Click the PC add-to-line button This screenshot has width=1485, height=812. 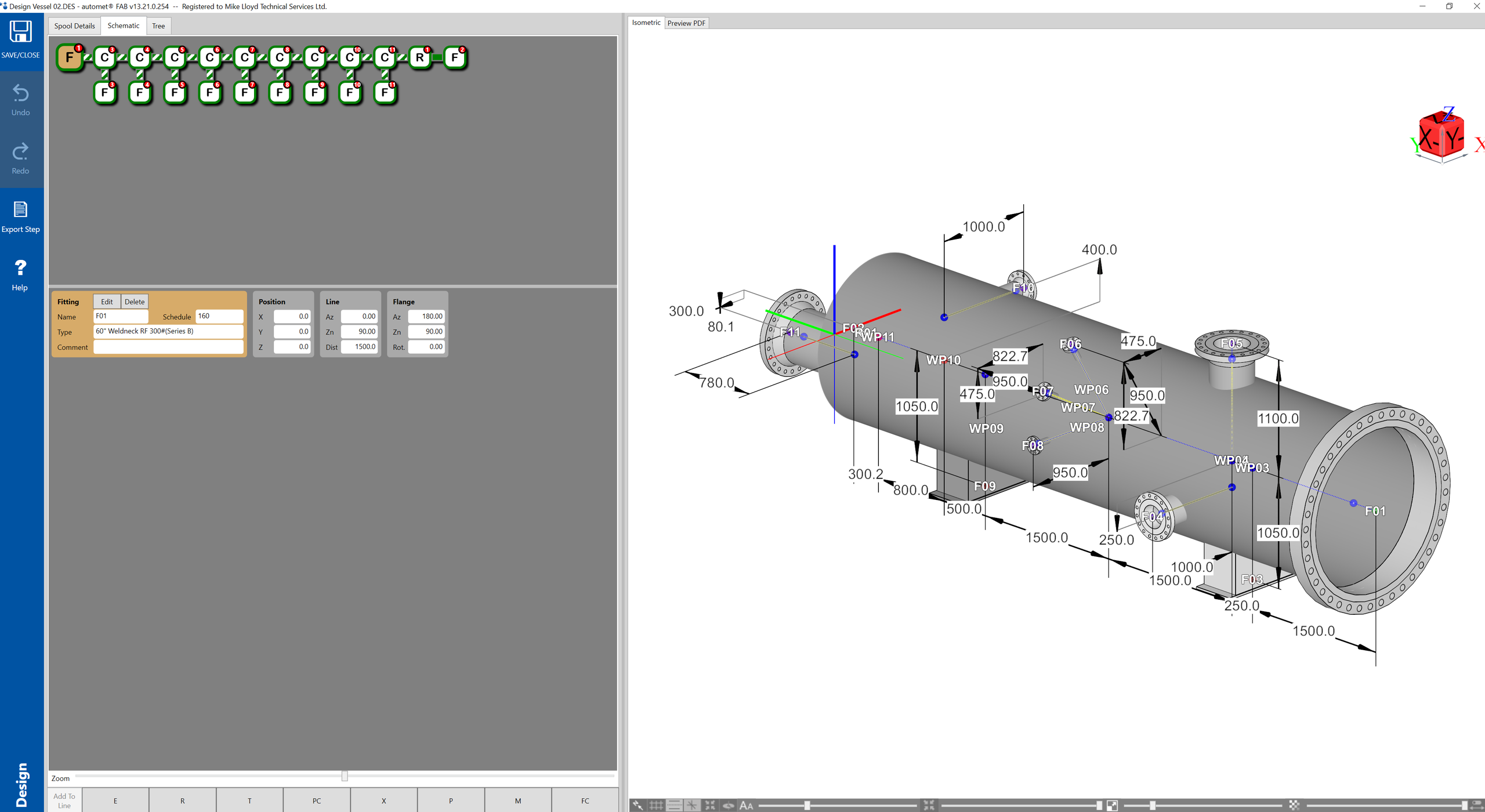pos(317,800)
